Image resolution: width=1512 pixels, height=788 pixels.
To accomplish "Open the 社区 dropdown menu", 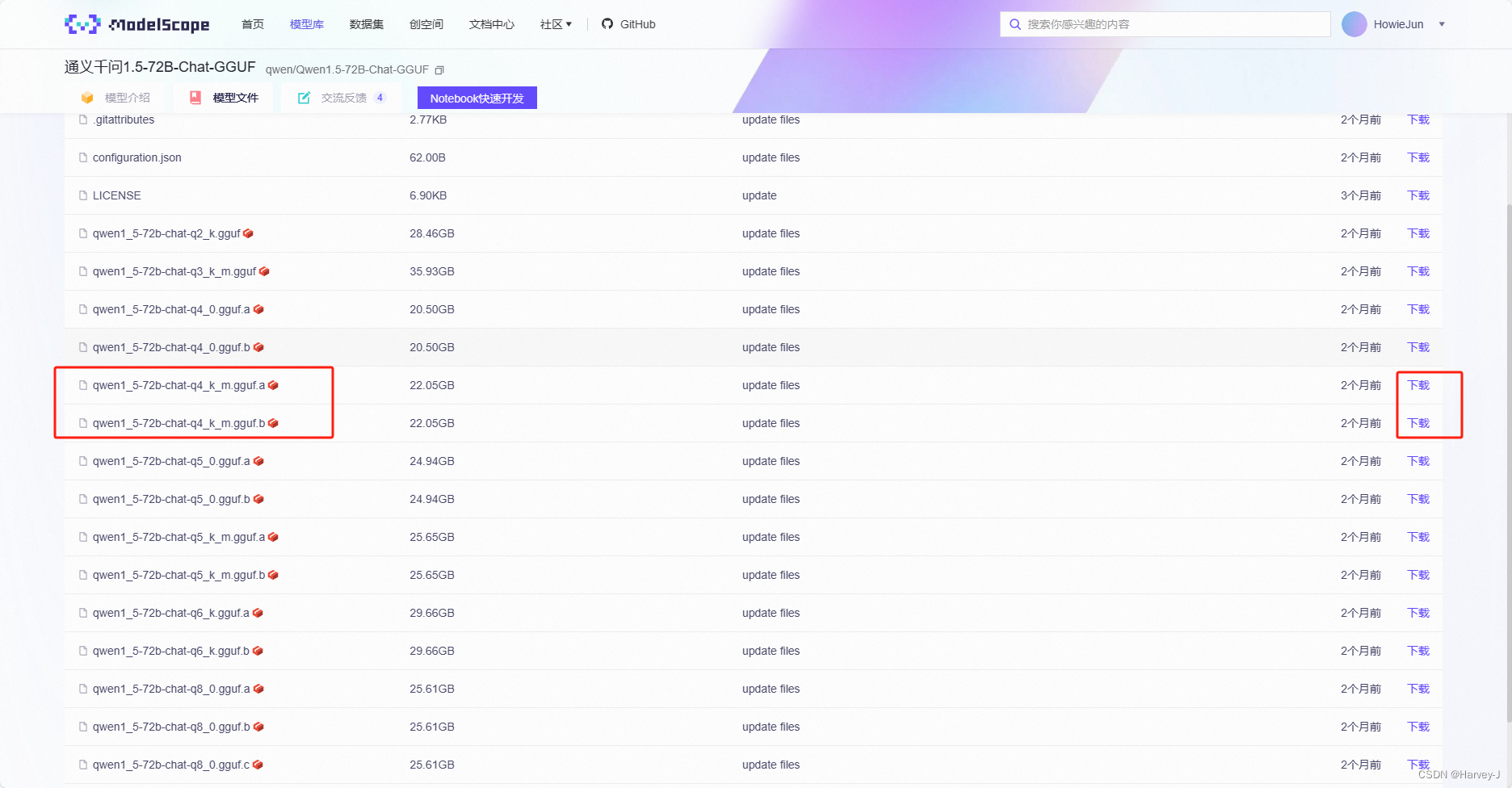I will point(556,24).
